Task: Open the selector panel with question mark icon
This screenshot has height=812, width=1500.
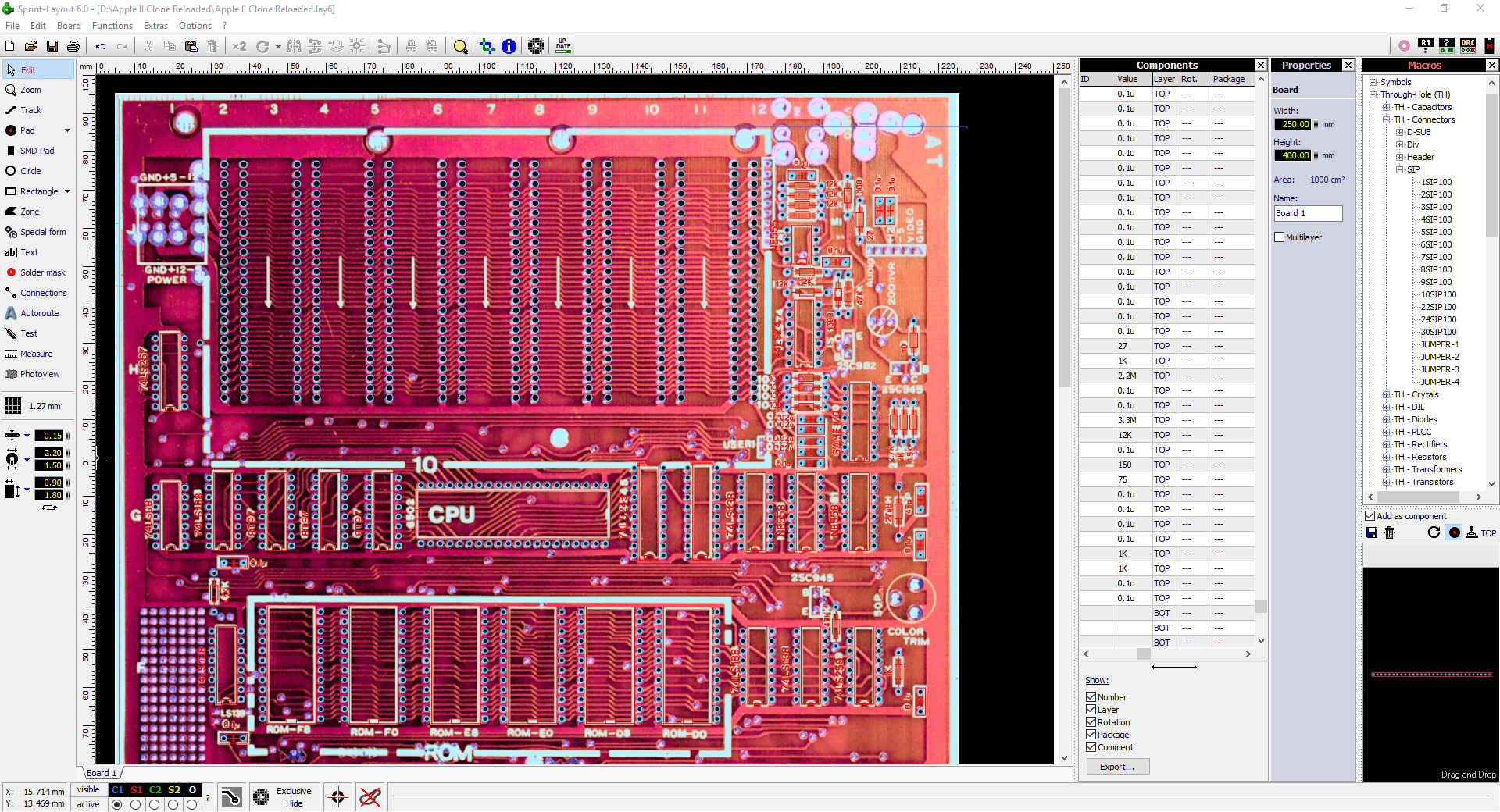Action: (x=1447, y=46)
